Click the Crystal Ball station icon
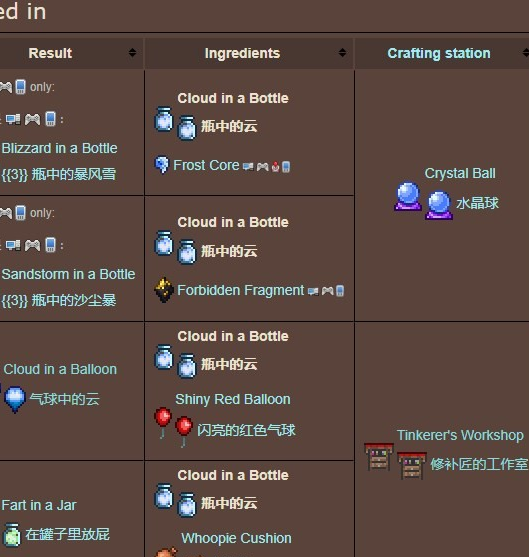This screenshot has width=529, height=557. click(x=408, y=196)
